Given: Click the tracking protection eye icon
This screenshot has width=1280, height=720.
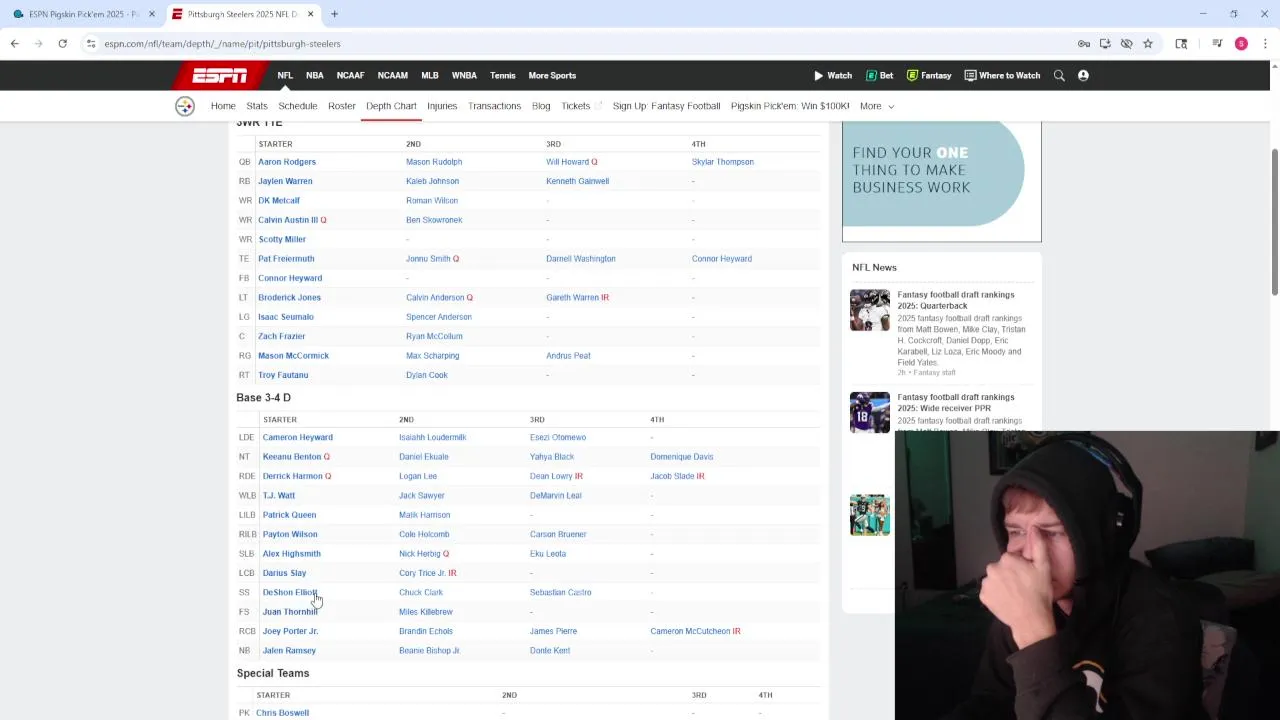Looking at the screenshot, I should (x=1126, y=44).
